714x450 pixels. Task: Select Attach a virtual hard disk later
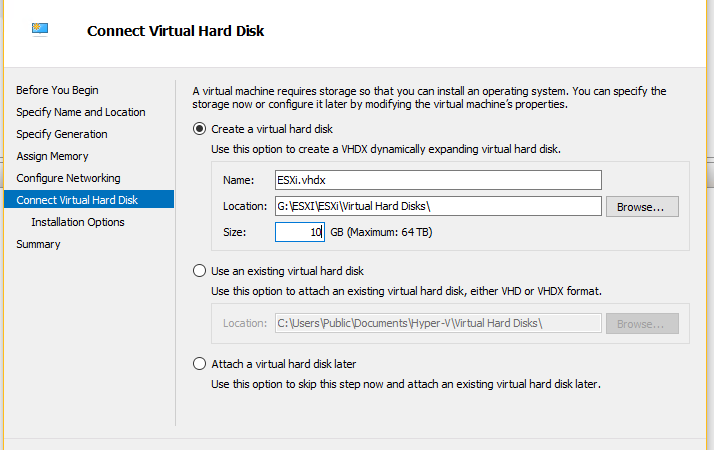[x=200, y=364]
